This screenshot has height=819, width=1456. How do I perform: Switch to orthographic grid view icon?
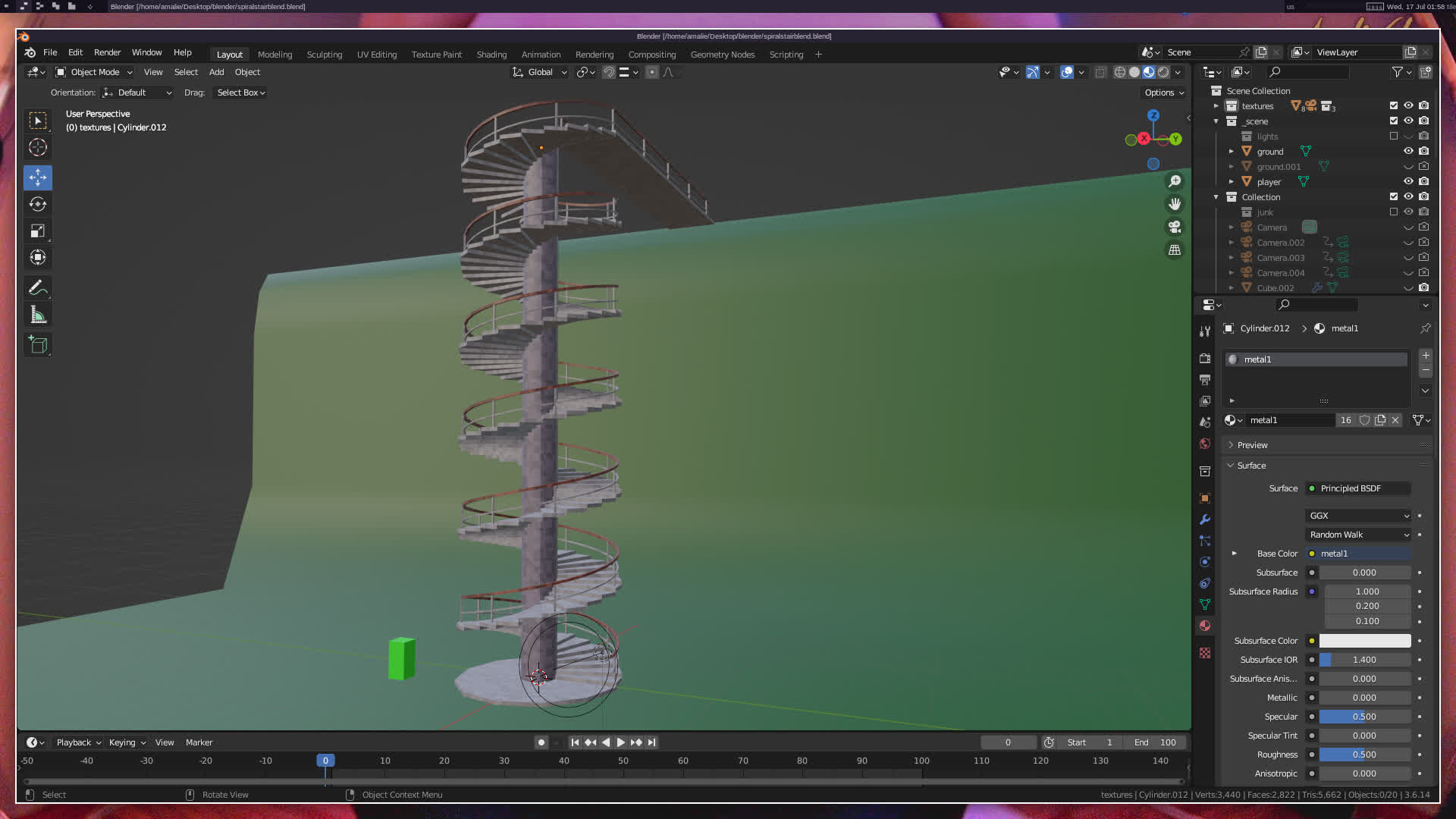pos(1175,249)
